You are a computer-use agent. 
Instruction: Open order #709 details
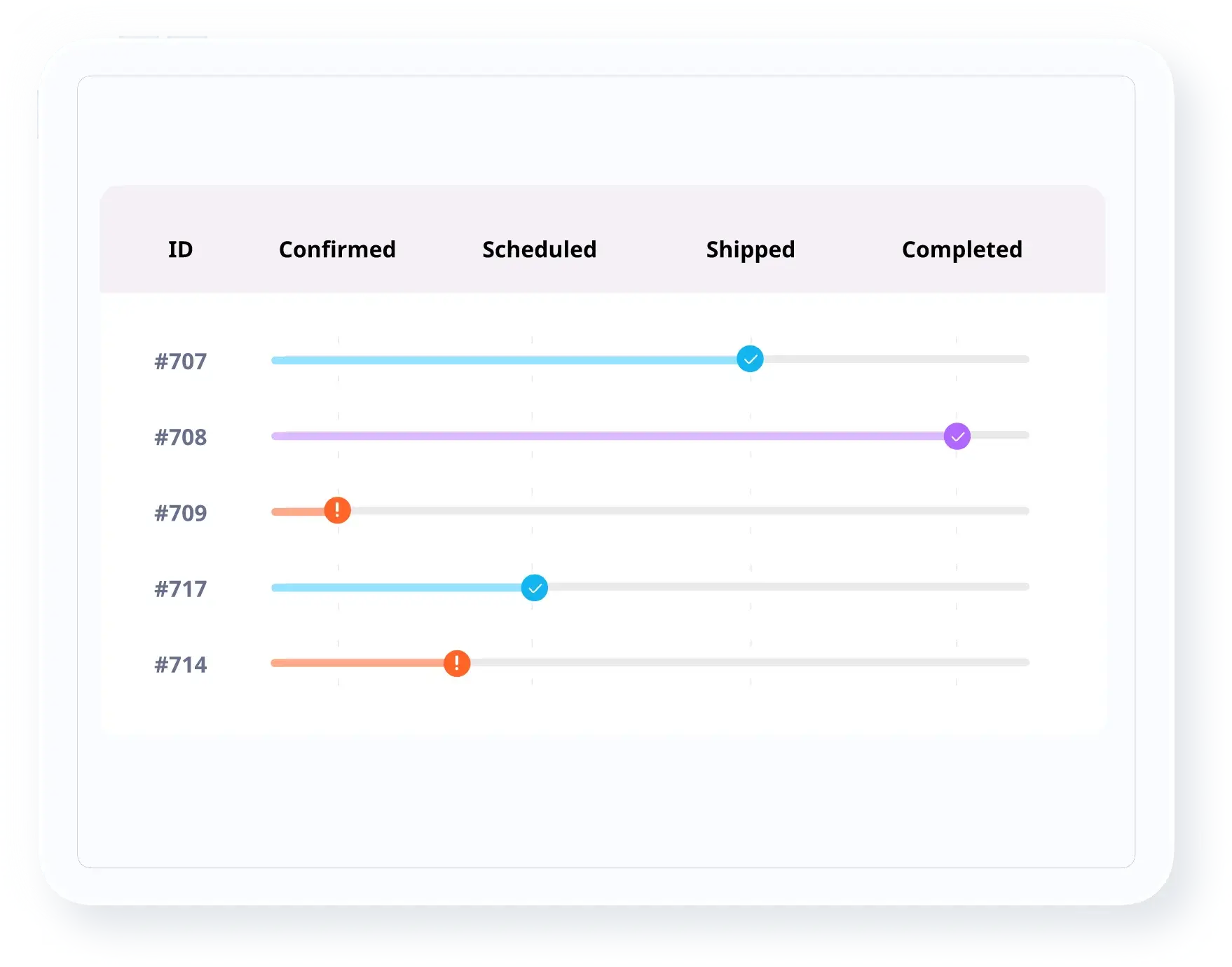(180, 513)
